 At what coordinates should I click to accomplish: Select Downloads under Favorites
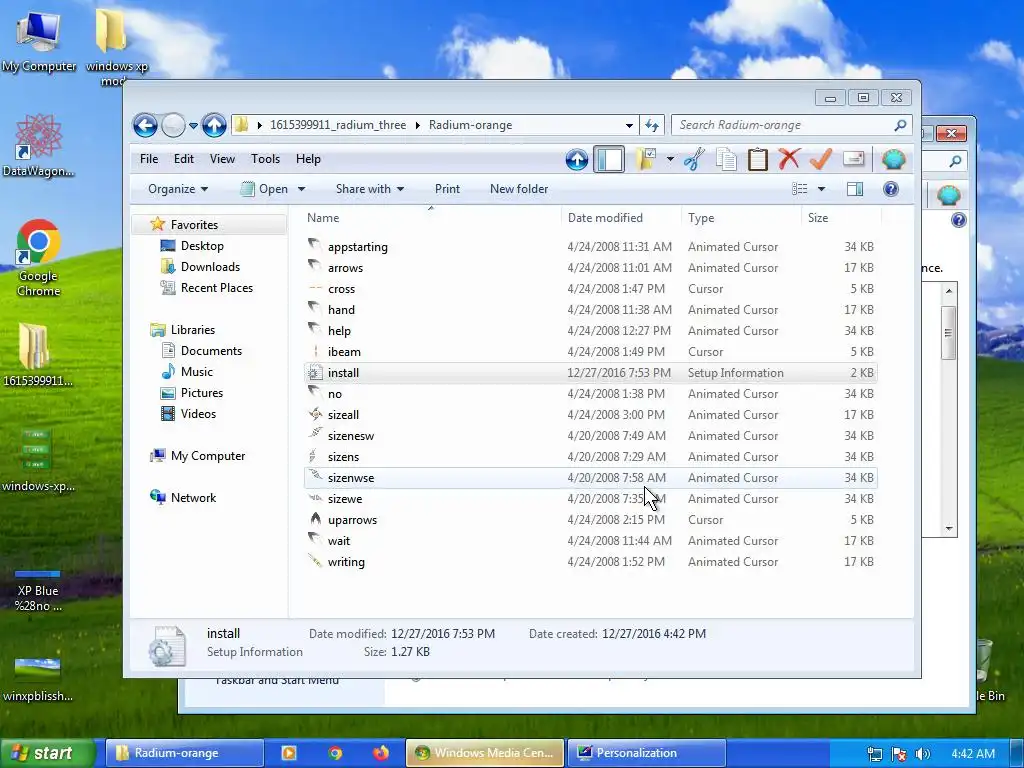pos(210,266)
